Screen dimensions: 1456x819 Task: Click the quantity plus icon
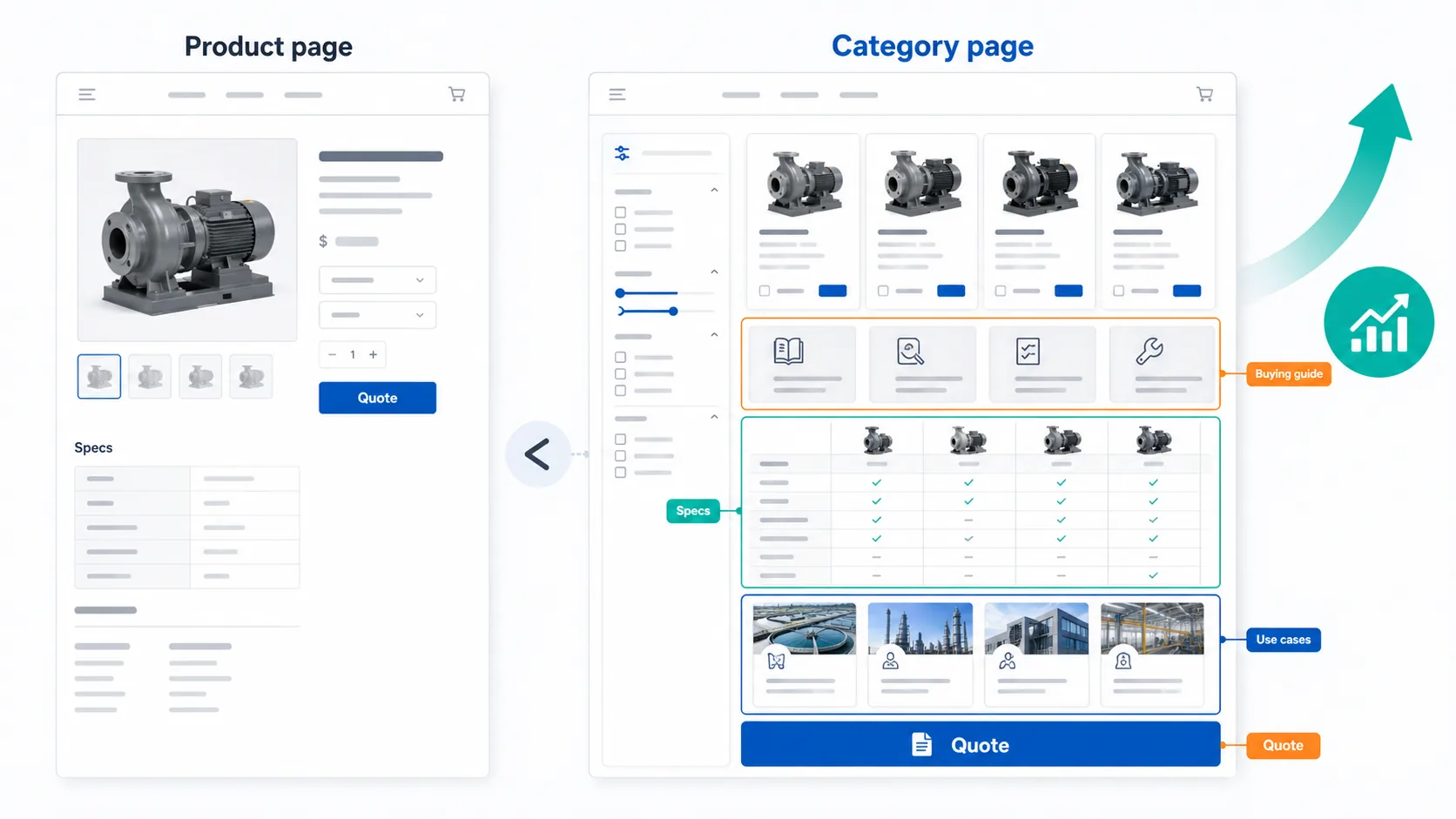click(374, 354)
